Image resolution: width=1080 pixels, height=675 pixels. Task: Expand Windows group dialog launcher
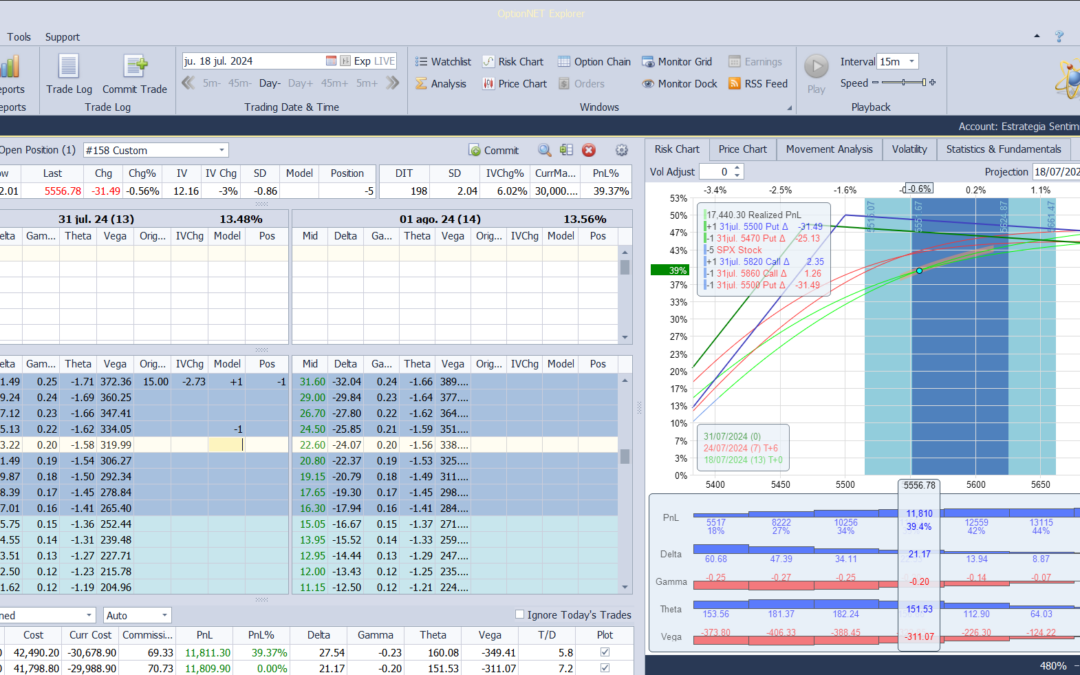789,107
